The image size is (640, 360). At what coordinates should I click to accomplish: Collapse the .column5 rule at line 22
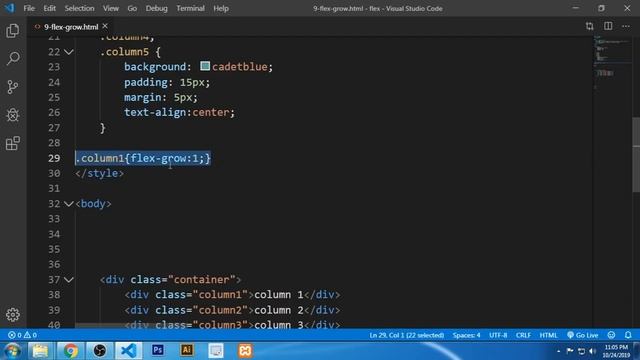click(69, 52)
